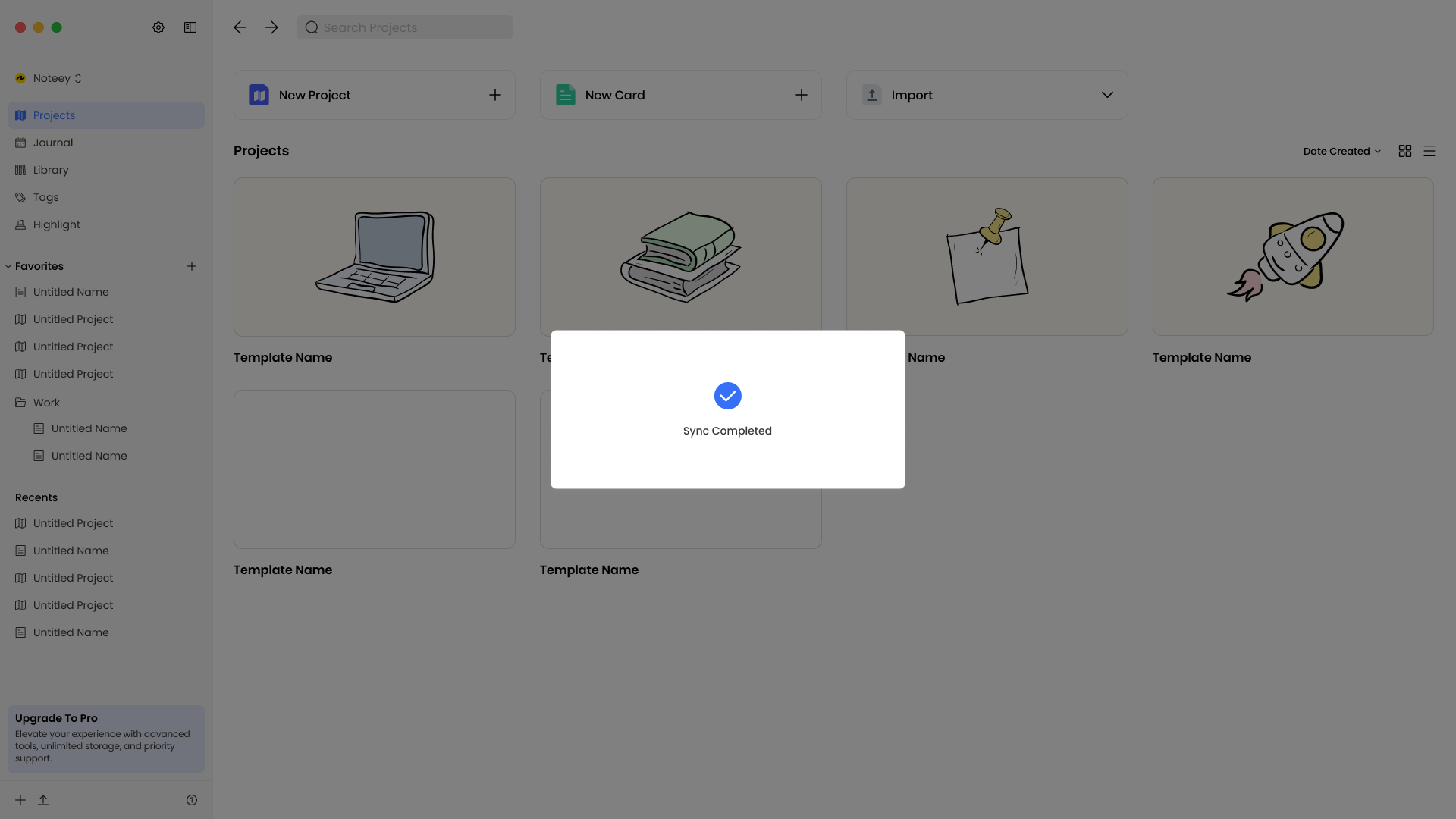
Task: Click the plus icon at sidebar bottom
Action: [x=20, y=800]
